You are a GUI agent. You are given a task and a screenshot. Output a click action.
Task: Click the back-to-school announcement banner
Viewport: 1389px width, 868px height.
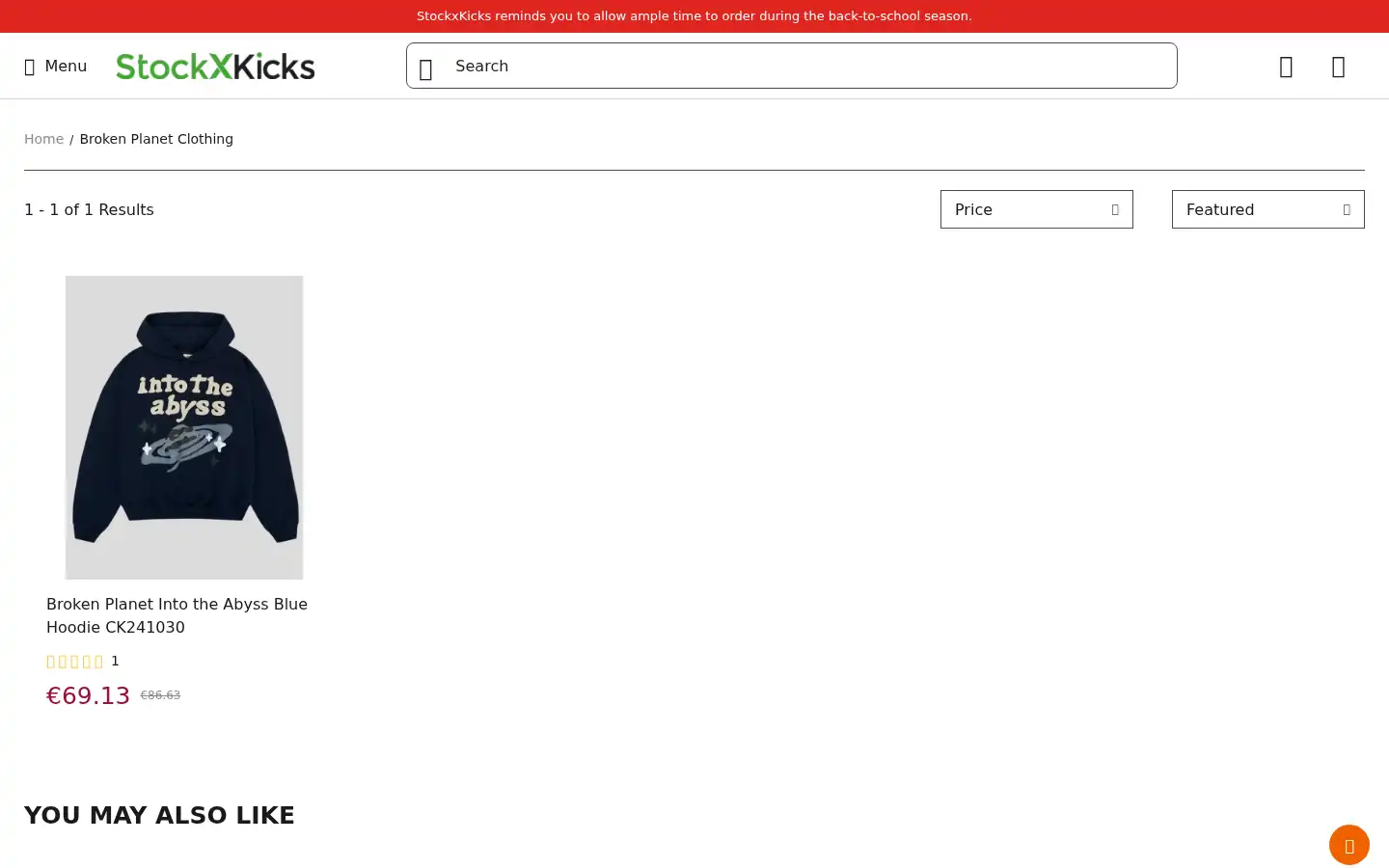coord(694,16)
